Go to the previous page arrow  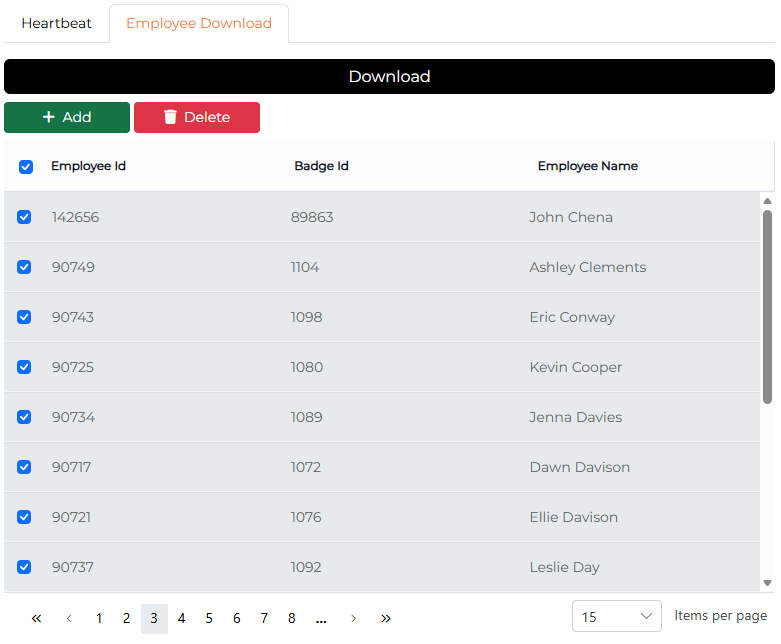[x=69, y=619]
